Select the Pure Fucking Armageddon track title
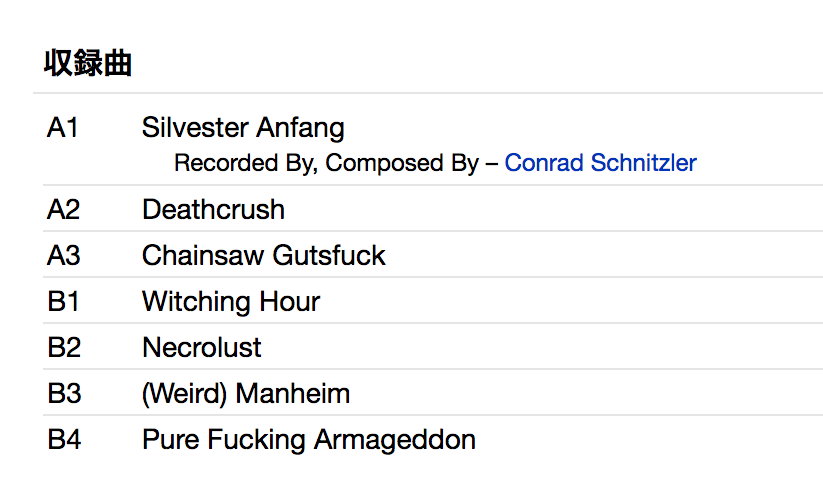Image resolution: width=823 pixels, height=486 pixels. pyautogui.click(x=309, y=439)
